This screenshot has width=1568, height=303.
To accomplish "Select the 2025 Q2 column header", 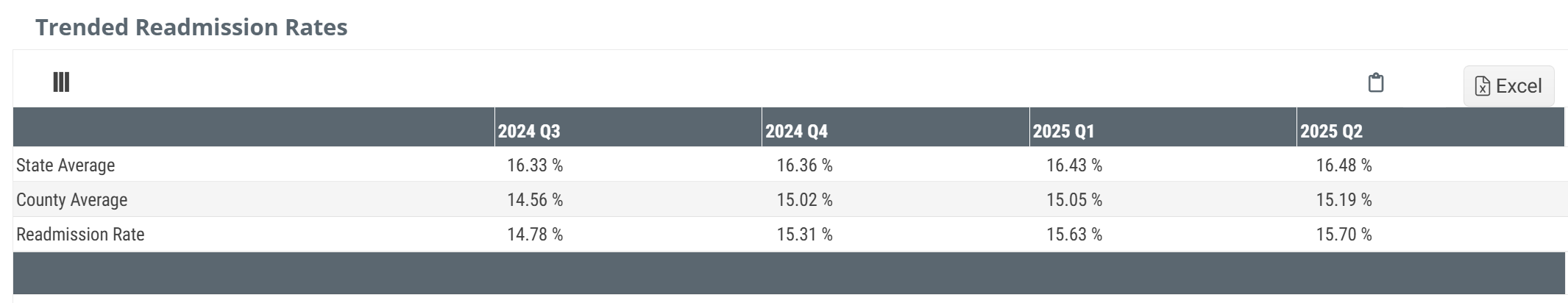I will click(1331, 131).
